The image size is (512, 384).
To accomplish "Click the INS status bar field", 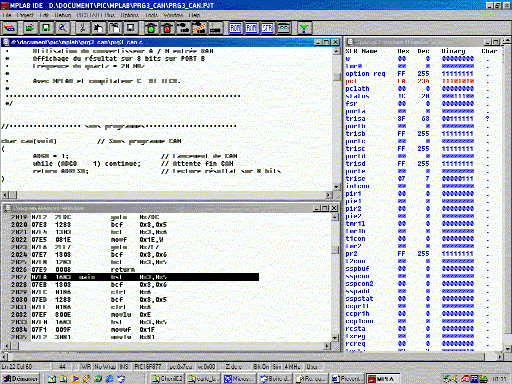I will click(124, 366).
